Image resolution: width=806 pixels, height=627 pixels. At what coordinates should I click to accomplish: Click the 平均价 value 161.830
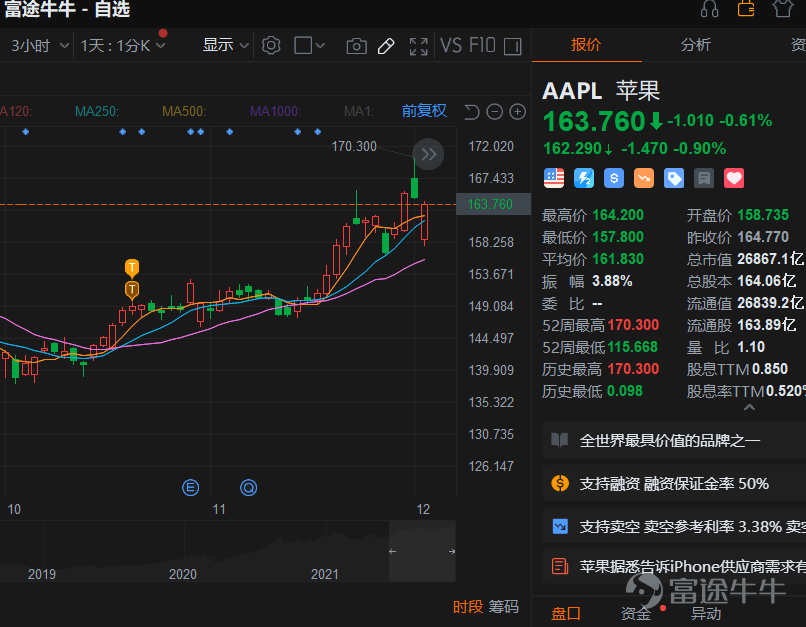coord(618,259)
